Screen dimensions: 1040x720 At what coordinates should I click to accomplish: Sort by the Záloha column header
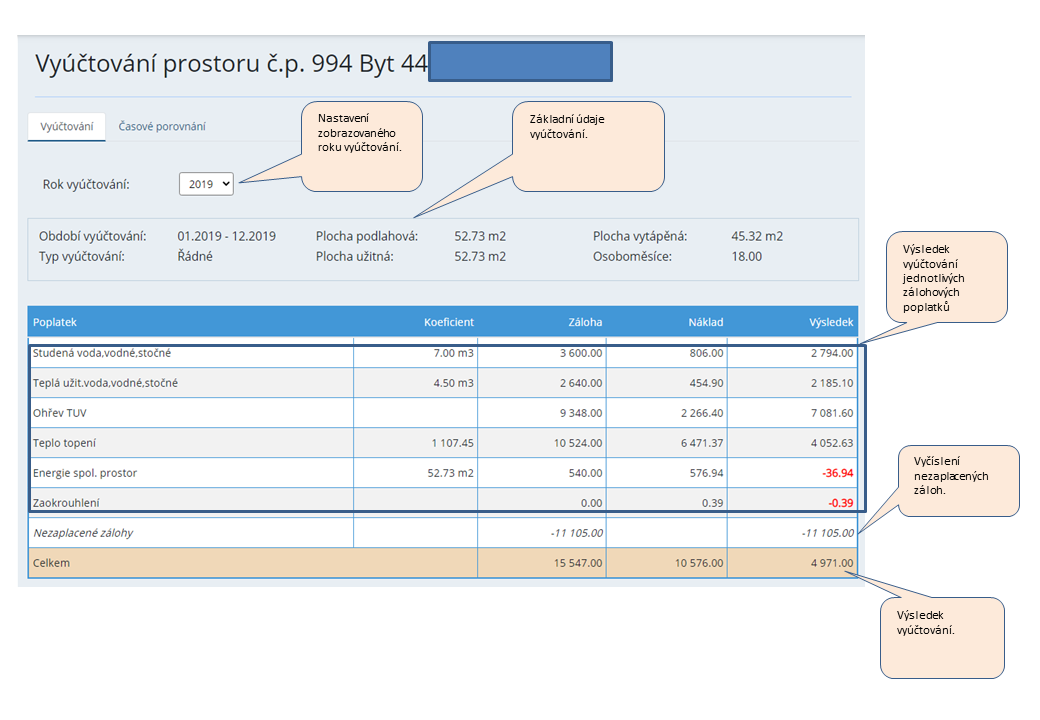[x=583, y=322]
